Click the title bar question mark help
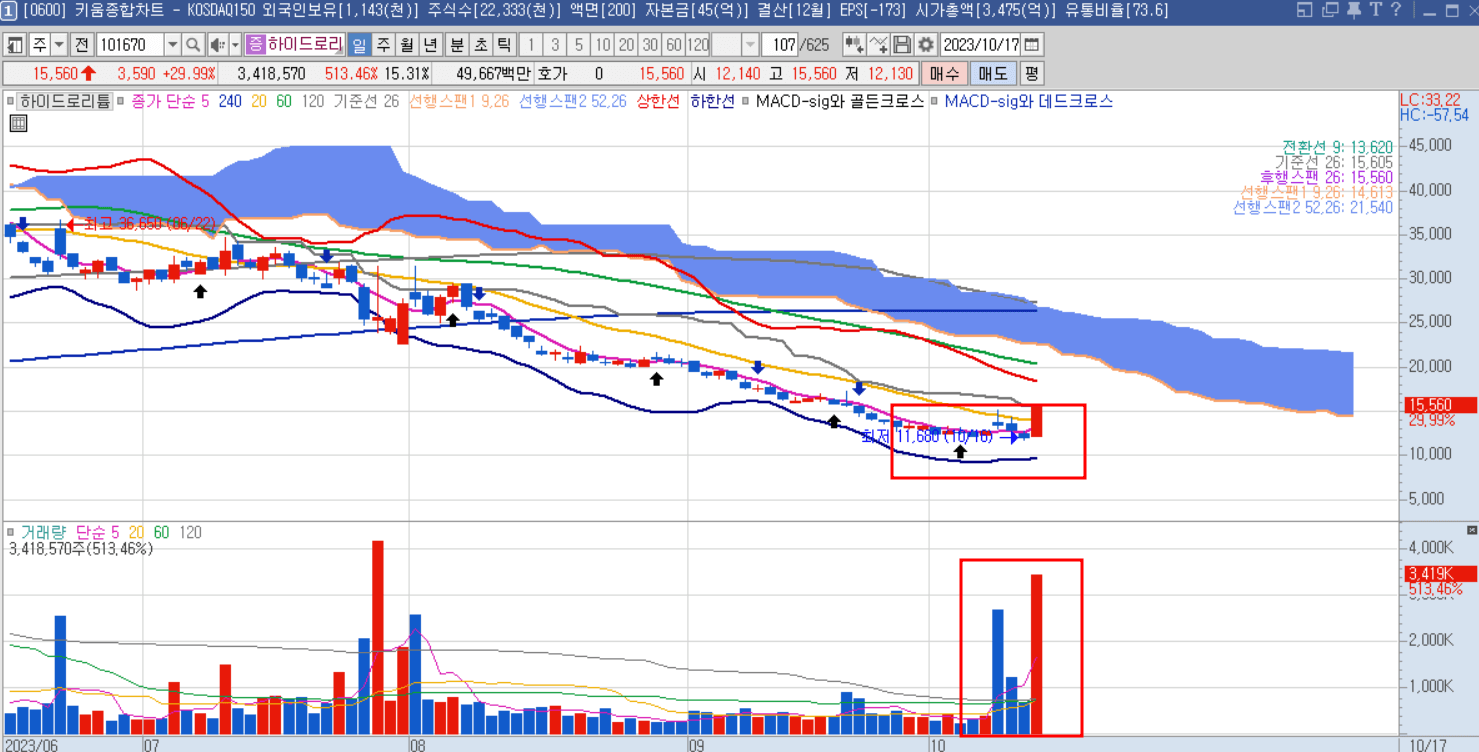Screen dimensions: 1479x752 (x=1396, y=10)
